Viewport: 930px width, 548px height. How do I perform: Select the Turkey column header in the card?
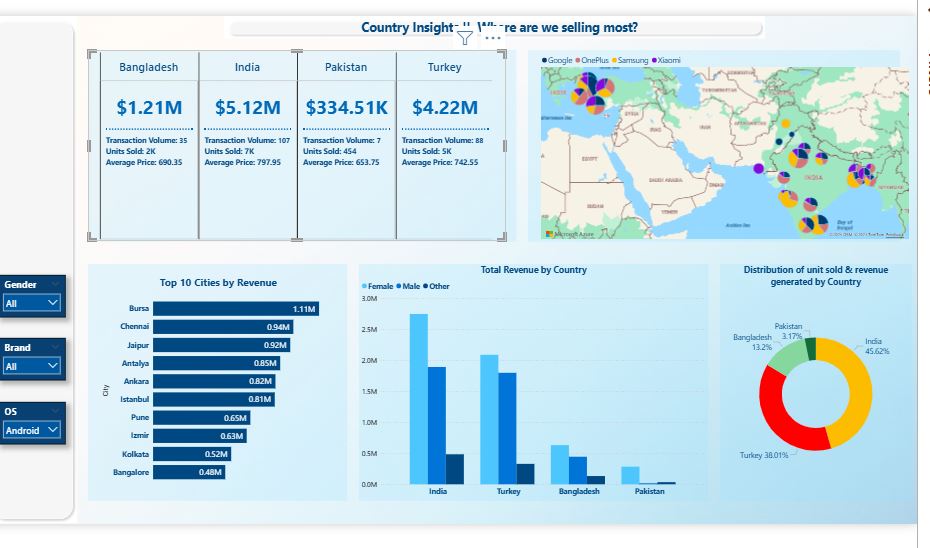tap(444, 67)
